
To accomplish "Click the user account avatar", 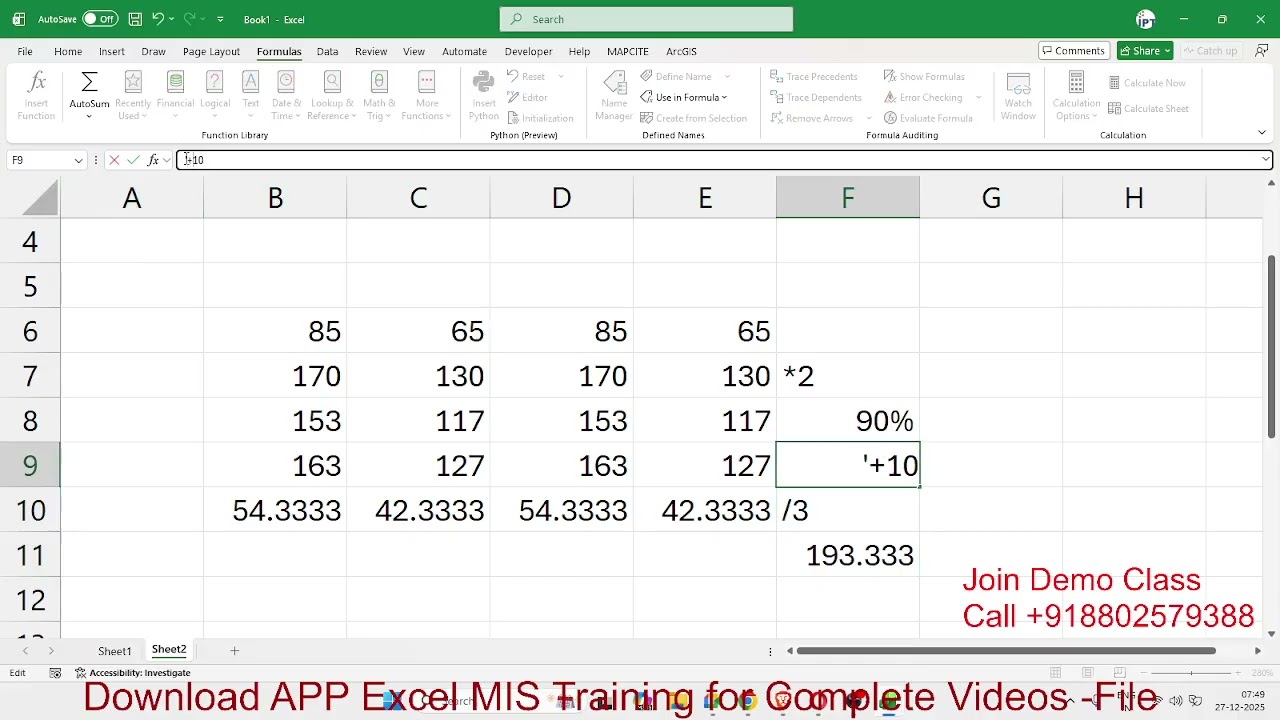I will [x=1146, y=19].
